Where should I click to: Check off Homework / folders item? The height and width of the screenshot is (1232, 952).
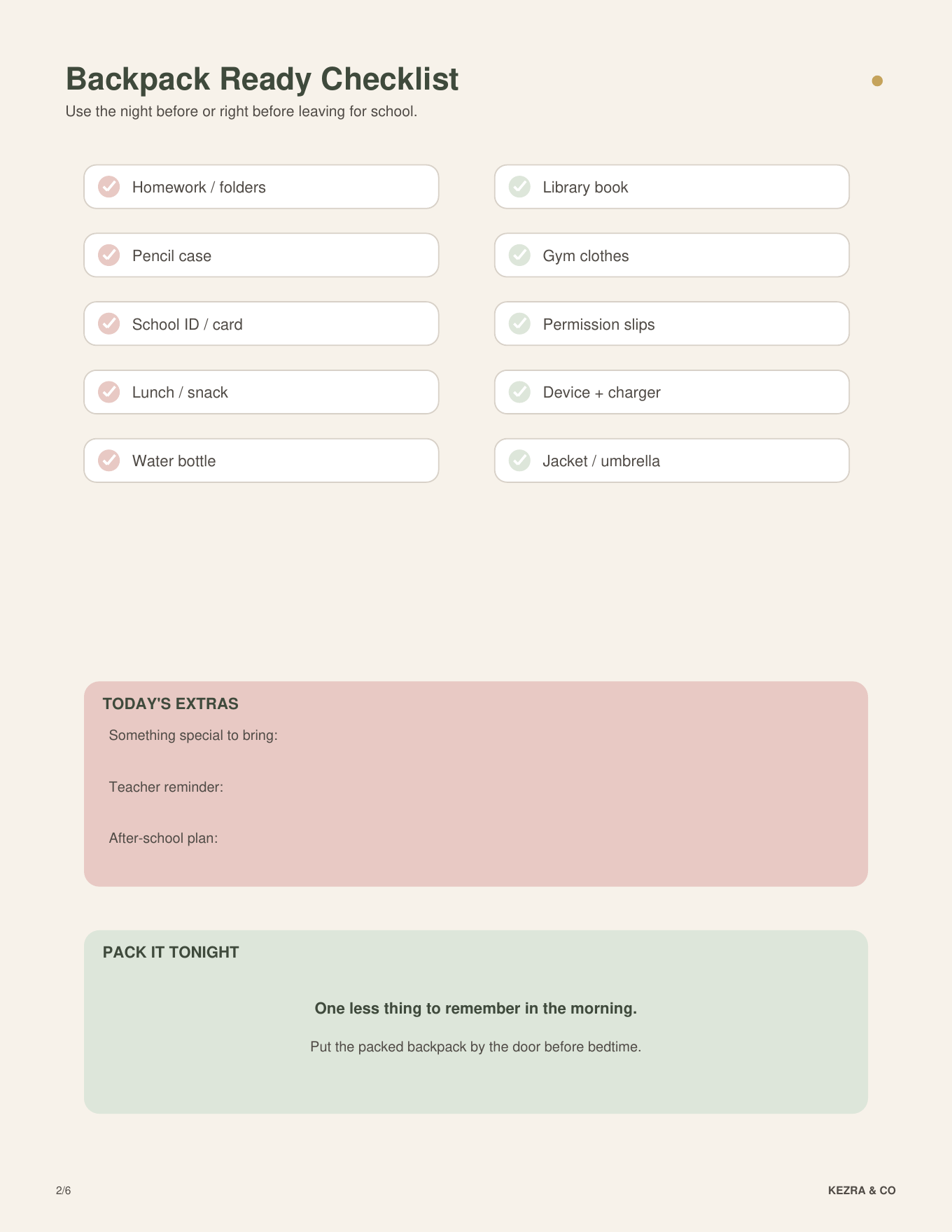click(108, 187)
